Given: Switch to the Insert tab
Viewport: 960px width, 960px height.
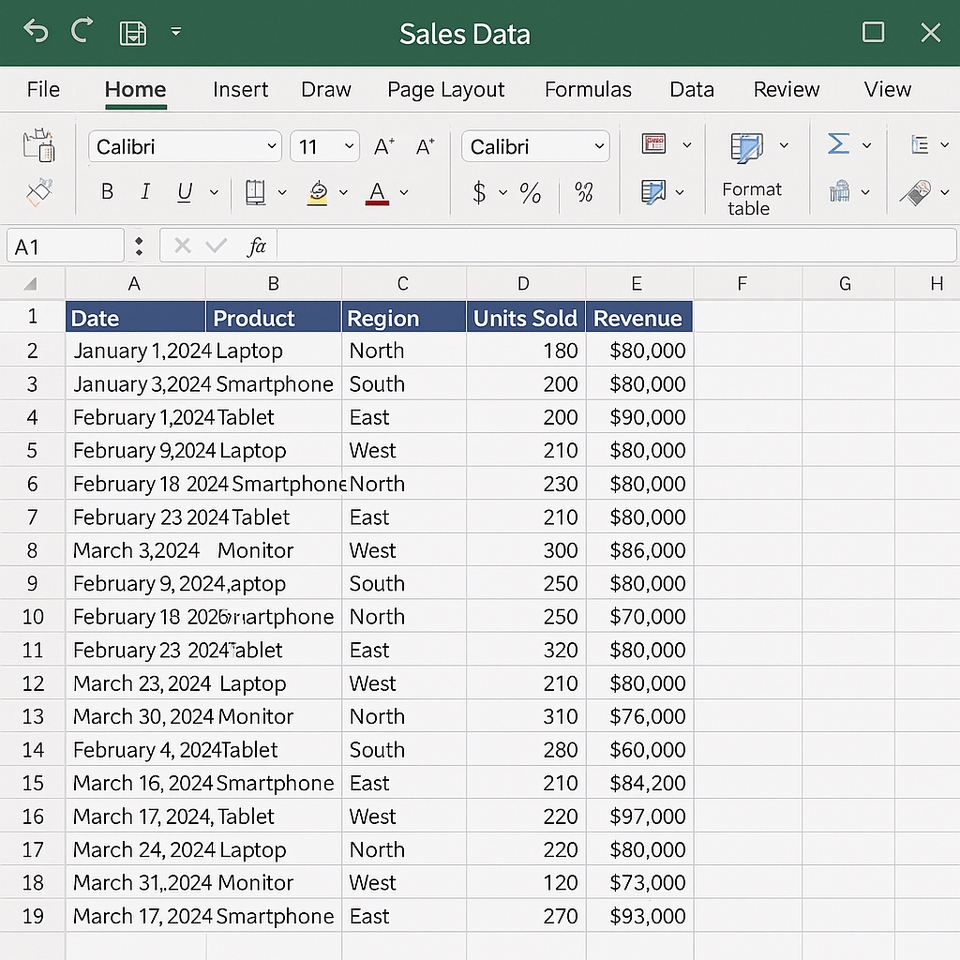Looking at the screenshot, I should pyautogui.click(x=240, y=90).
